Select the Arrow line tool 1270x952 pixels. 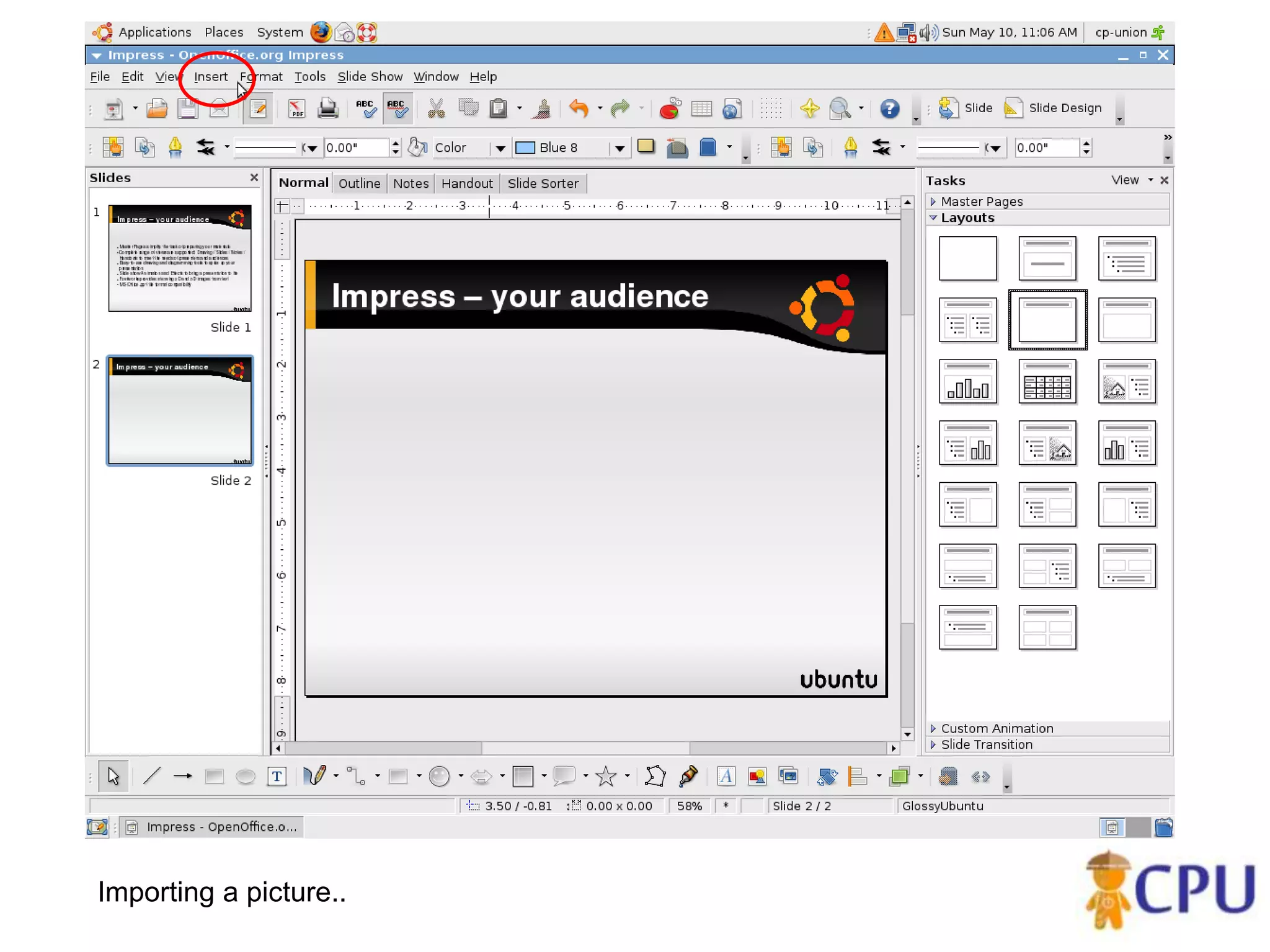pos(182,776)
